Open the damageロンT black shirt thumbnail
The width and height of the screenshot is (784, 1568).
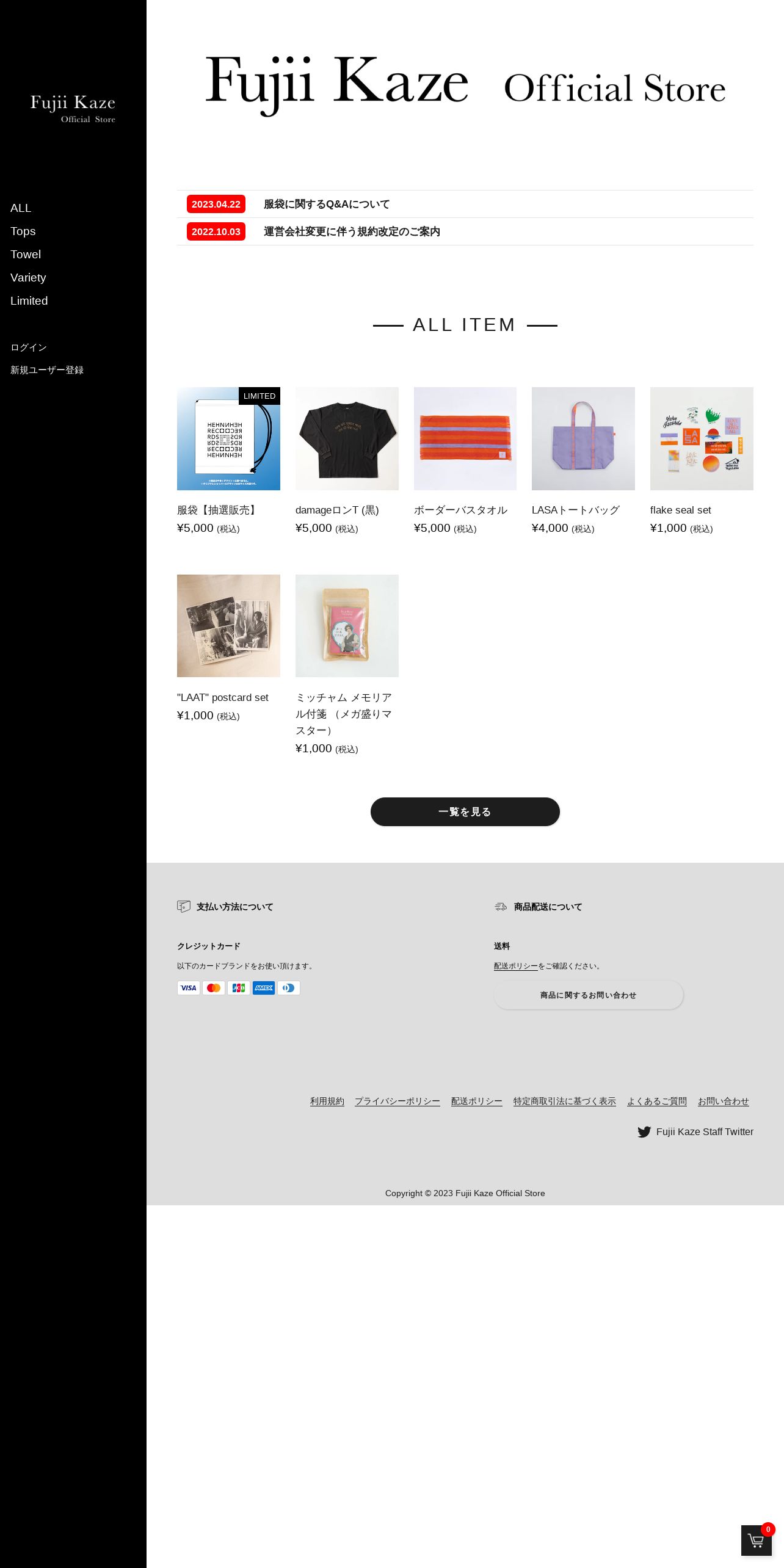tap(347, 438)
